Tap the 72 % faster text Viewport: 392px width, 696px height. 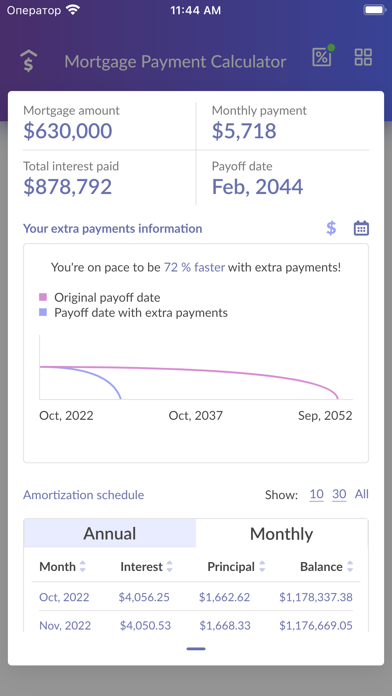tap(194, 267)
